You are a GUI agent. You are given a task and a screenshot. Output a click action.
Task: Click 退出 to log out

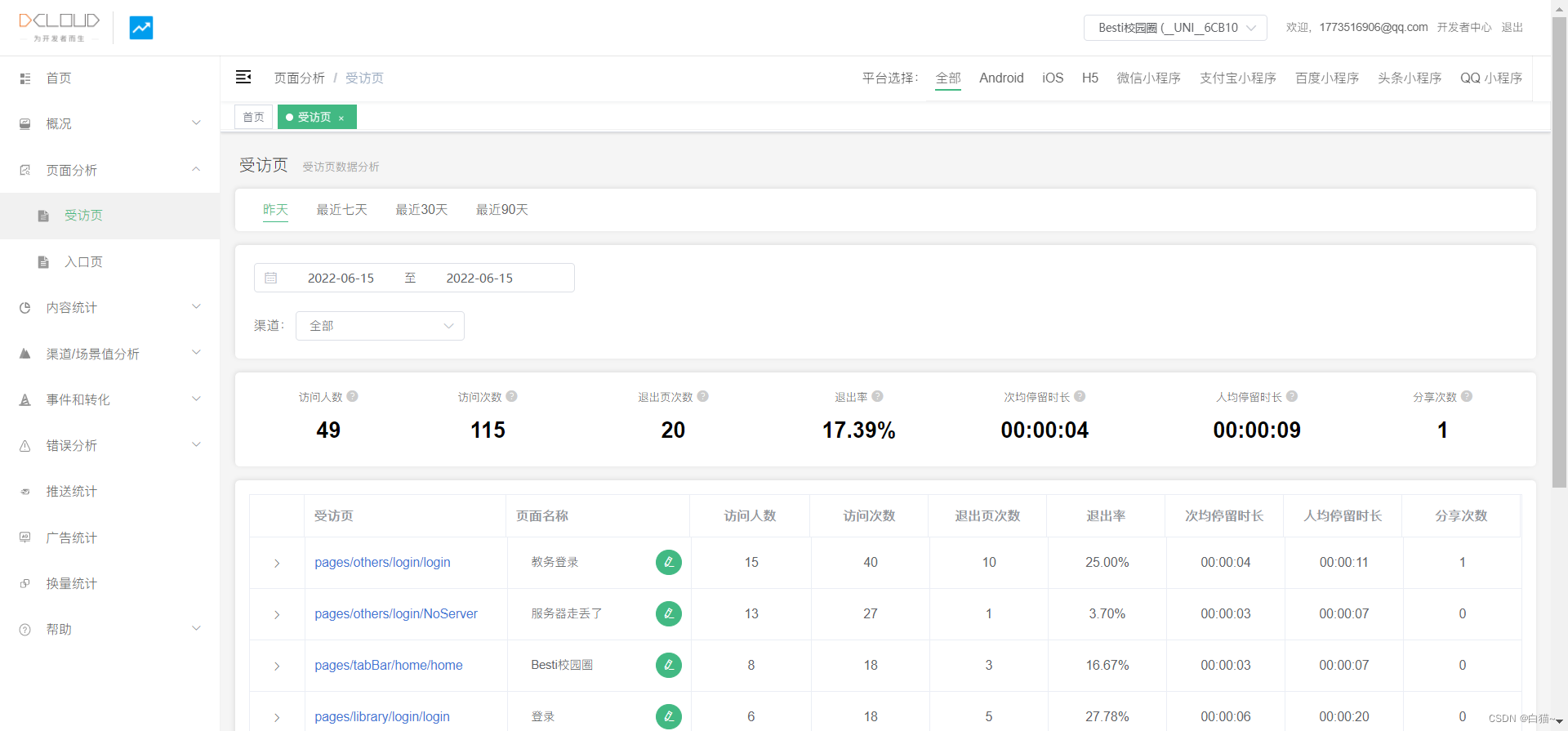(x=1512, y=27)
